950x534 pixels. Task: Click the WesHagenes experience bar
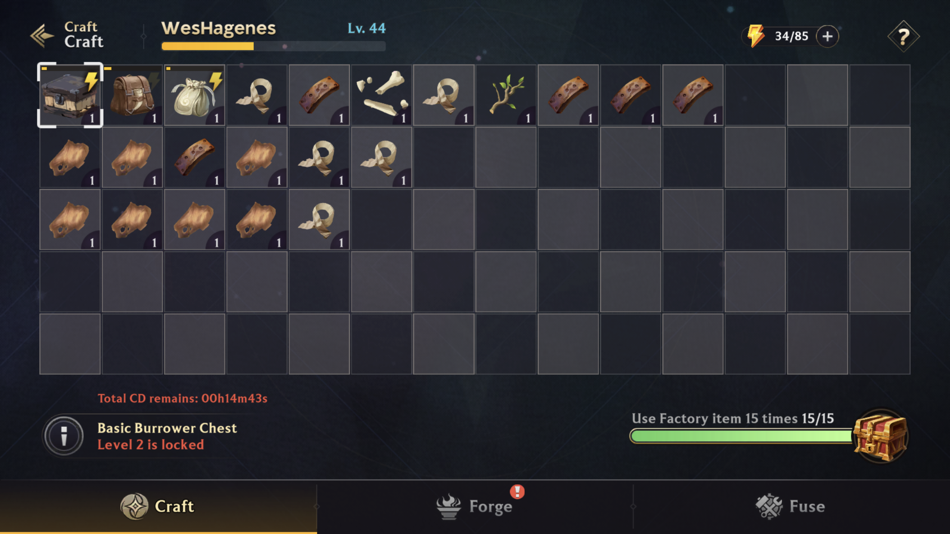point(273,46)
